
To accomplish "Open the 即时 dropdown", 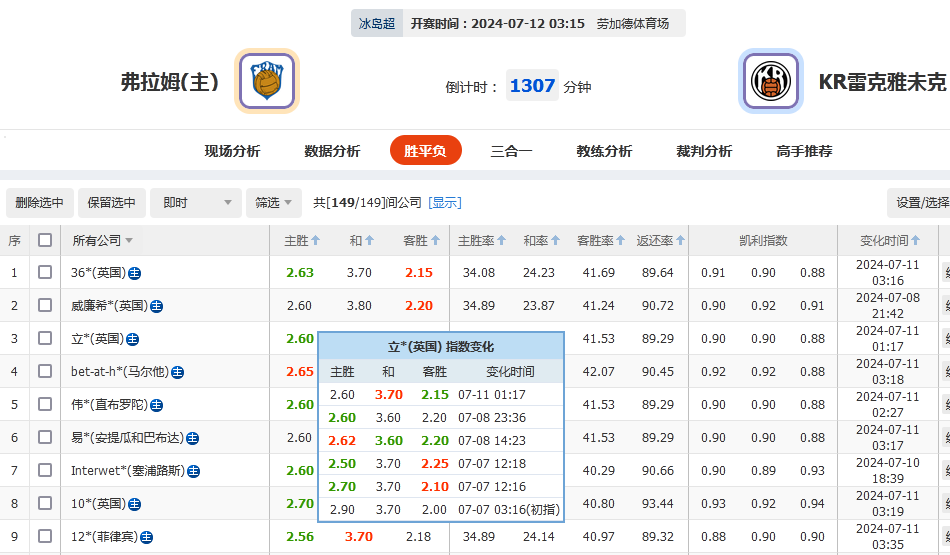I will coord(196,203).
